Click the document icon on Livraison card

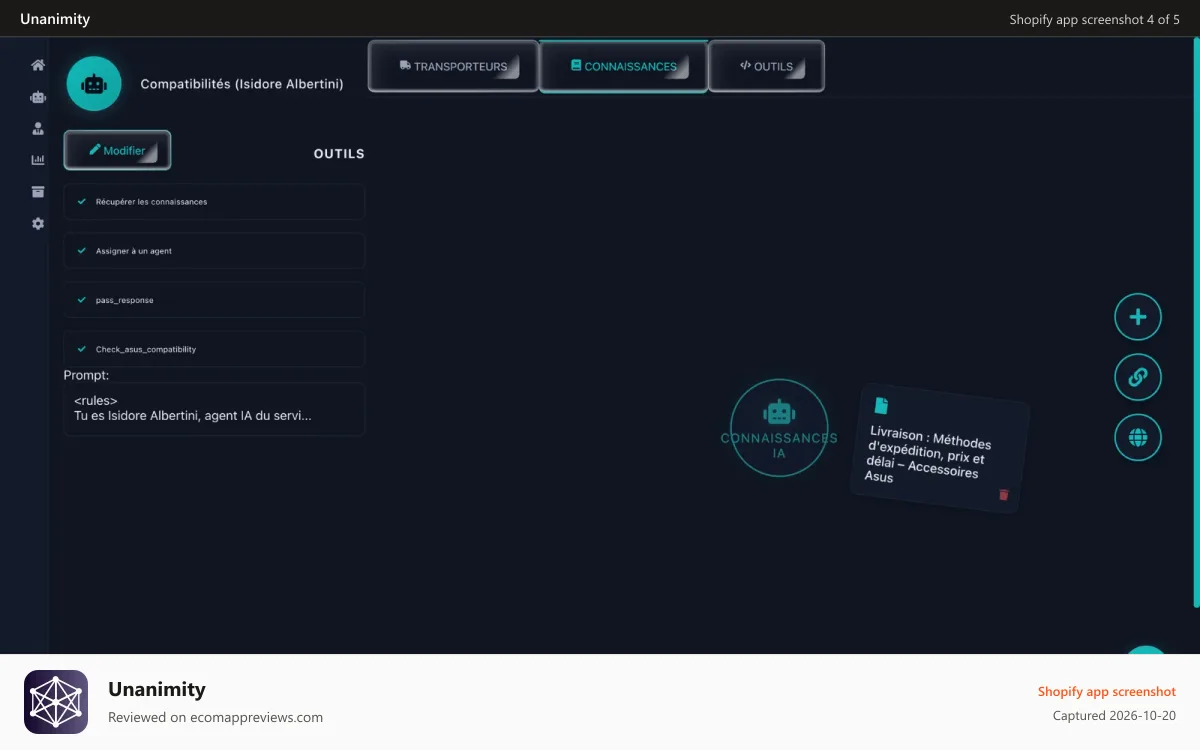[881, 405]
